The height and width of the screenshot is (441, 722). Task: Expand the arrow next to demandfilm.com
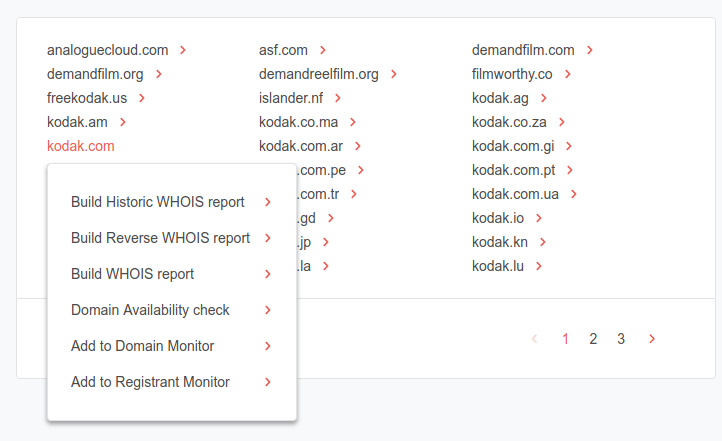[590, 50]
